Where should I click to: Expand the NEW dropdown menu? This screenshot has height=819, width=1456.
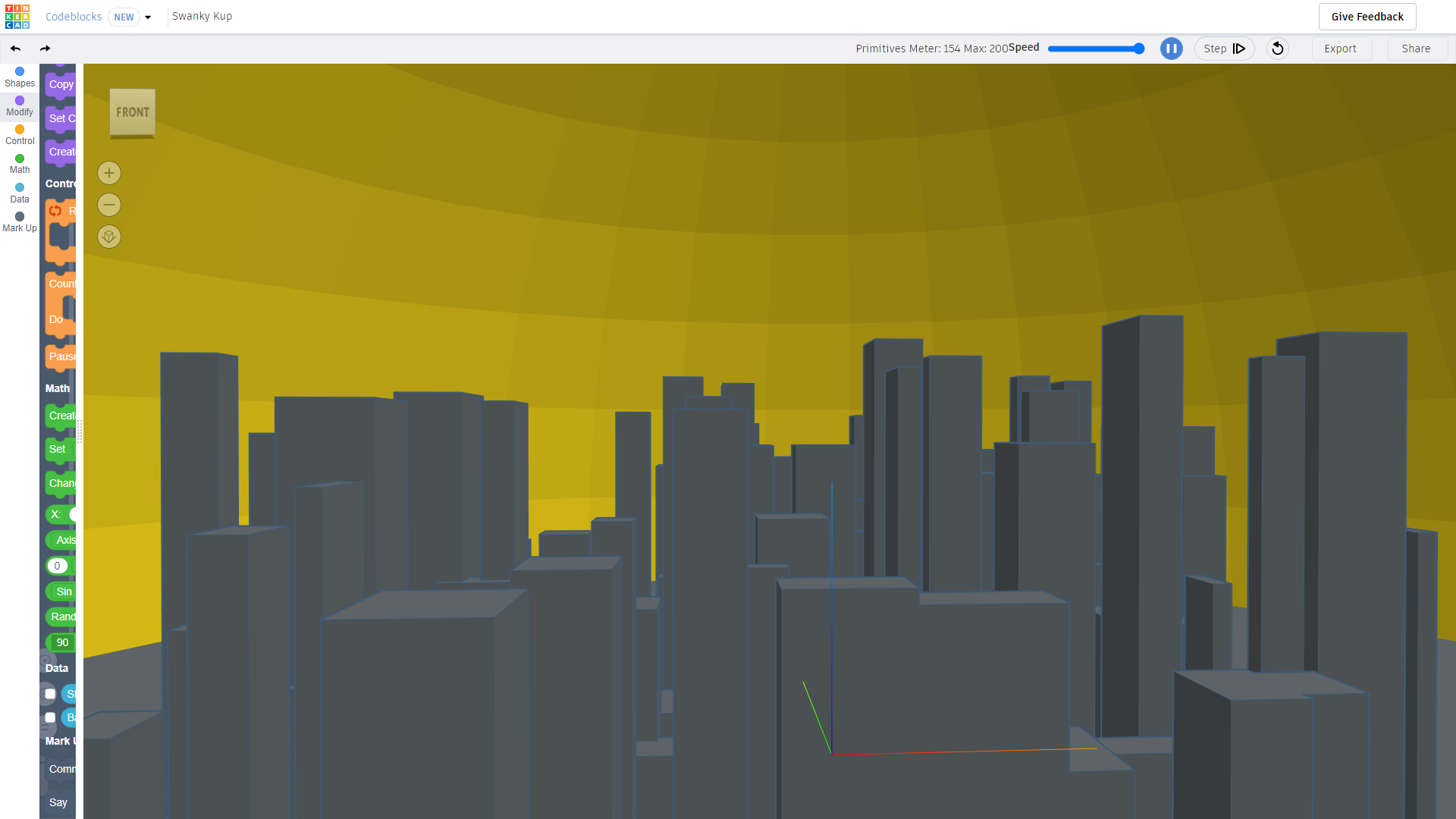(148, 17)
